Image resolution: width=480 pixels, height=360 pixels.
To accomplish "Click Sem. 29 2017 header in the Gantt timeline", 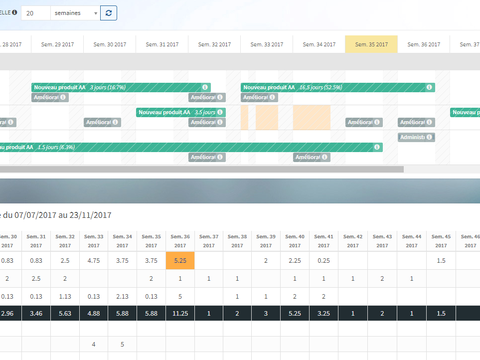I will 57,44.
